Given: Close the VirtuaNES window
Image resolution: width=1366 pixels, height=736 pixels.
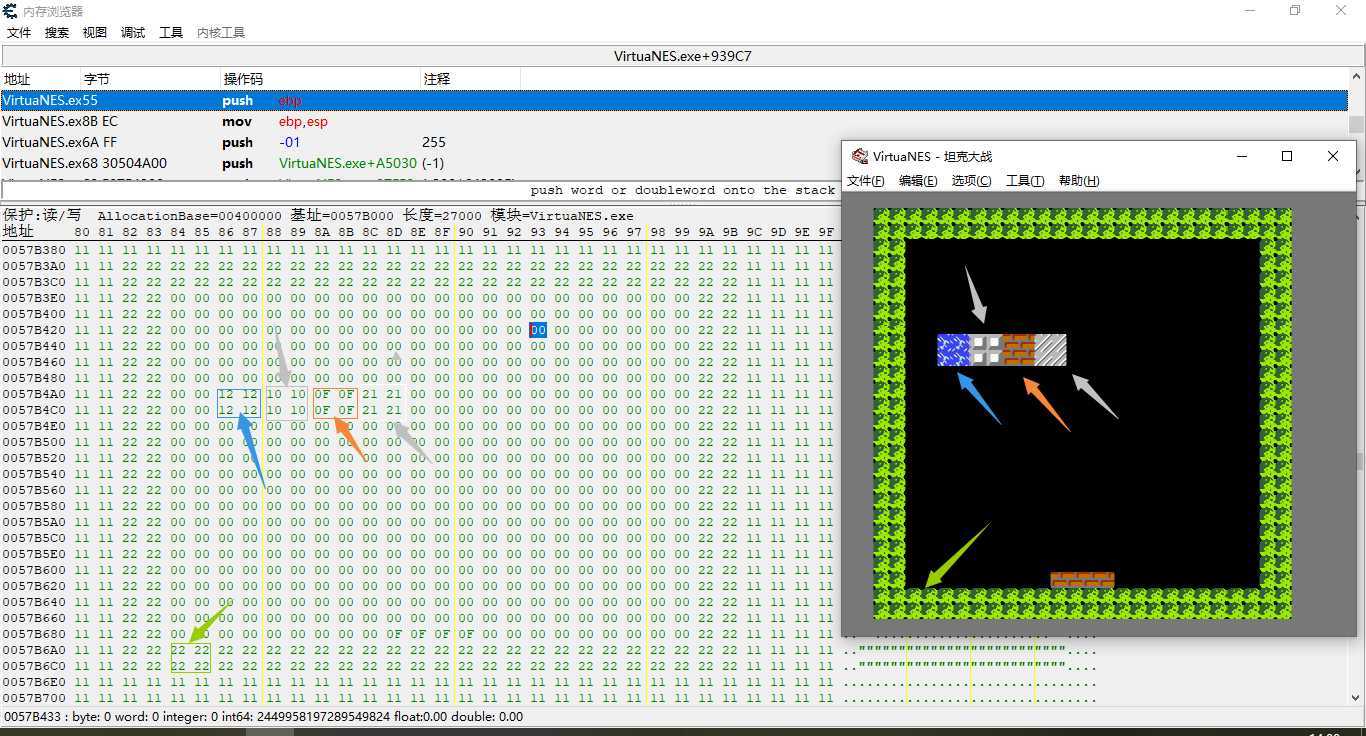Looking at the screenshot, I should pos(1333,156).
